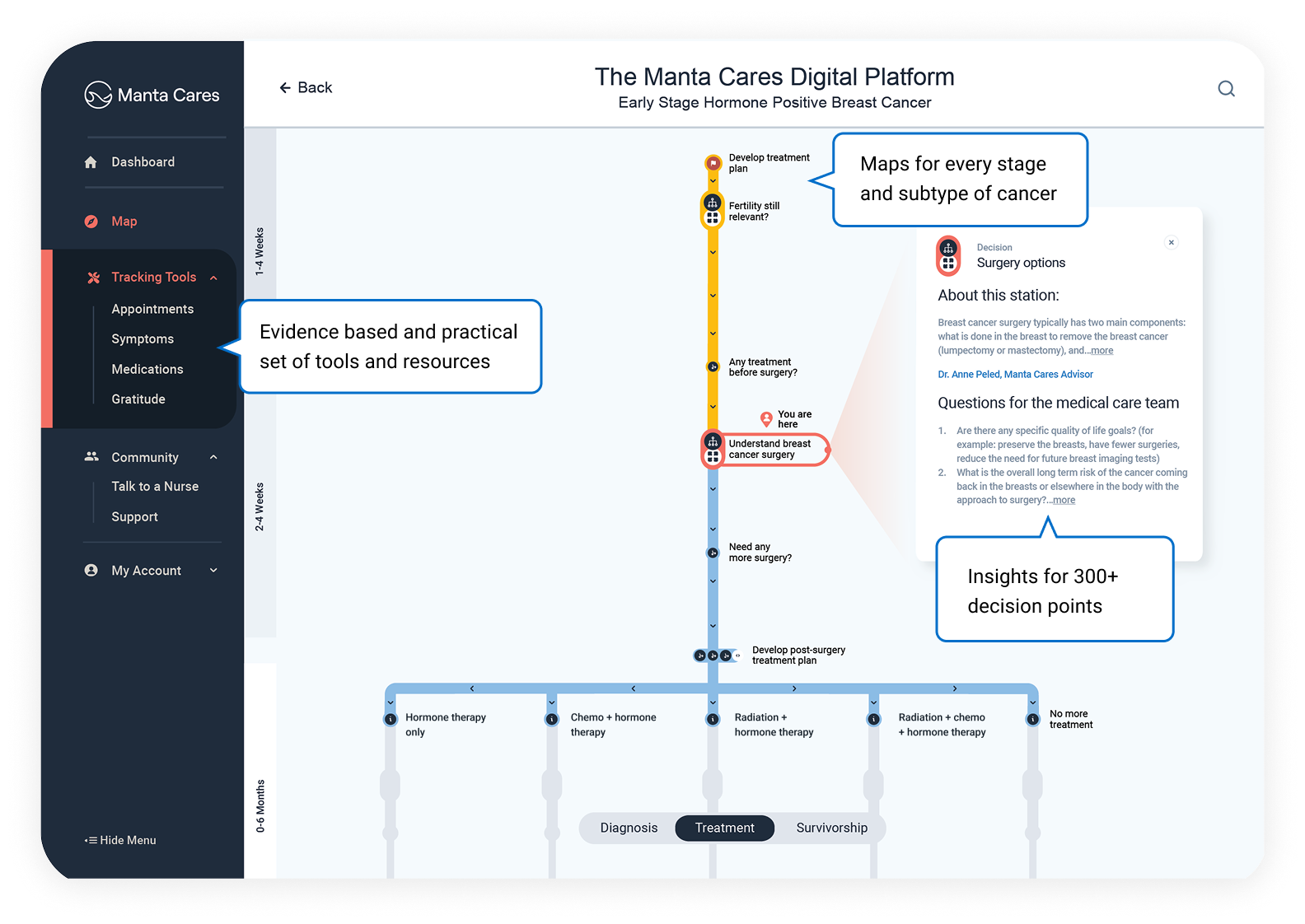Open Talk to a Nurse
The width and height of the screenshot is (1305, 924).
tap(155, 487)
